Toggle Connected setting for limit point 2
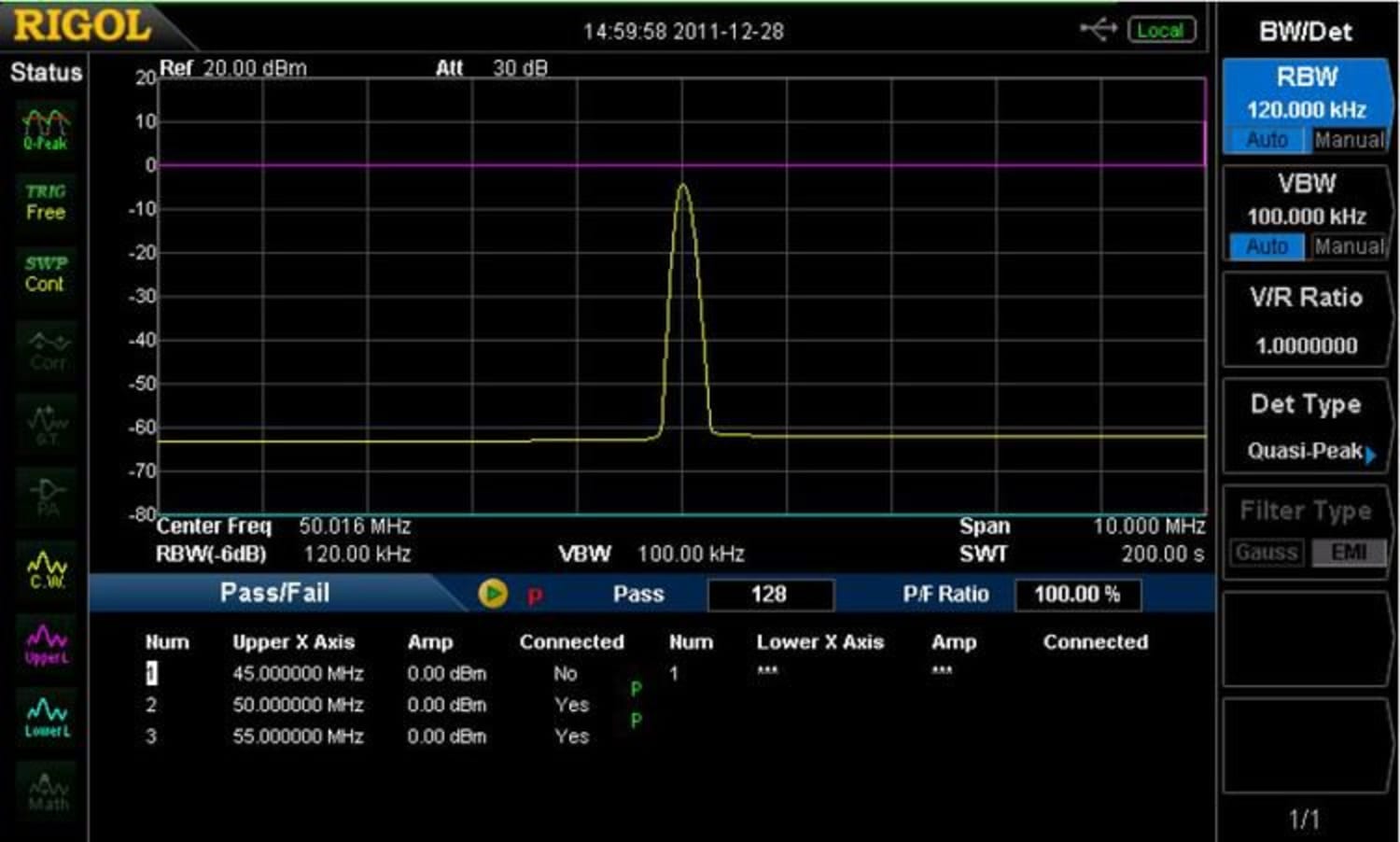This screenshot has width=1400, height=842. [571, 705]
